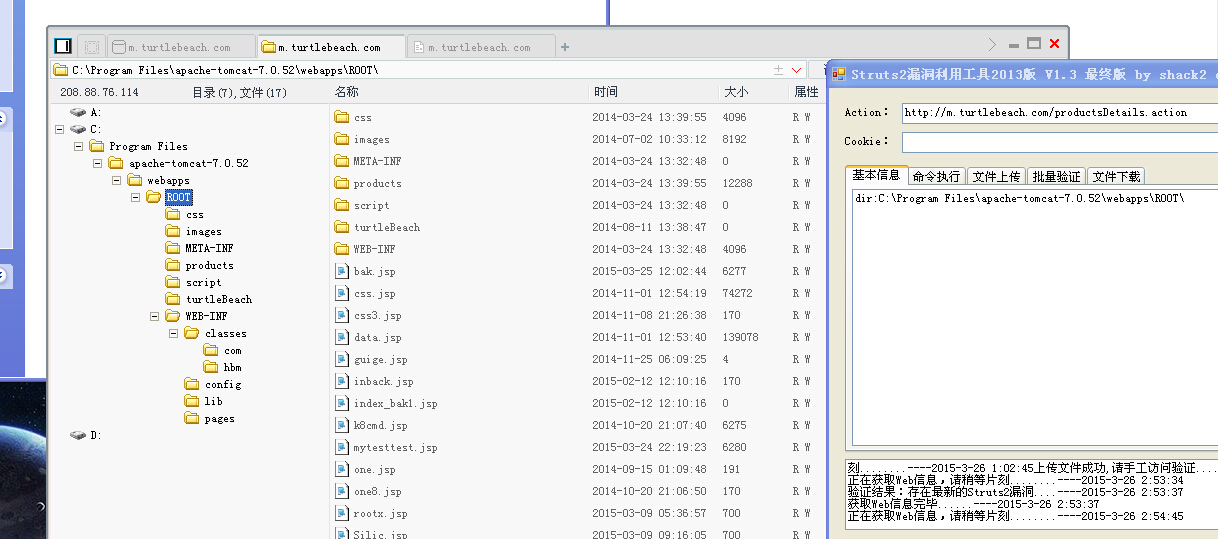Click the products folder icon in the file list
Screen dimensions: 1218x539
click(342, 183)
